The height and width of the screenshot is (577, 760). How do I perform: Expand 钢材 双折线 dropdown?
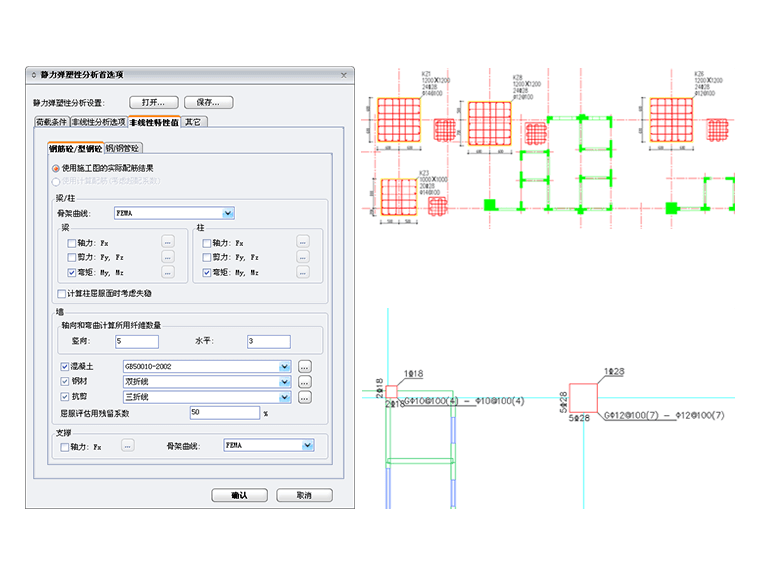(285, 382)
